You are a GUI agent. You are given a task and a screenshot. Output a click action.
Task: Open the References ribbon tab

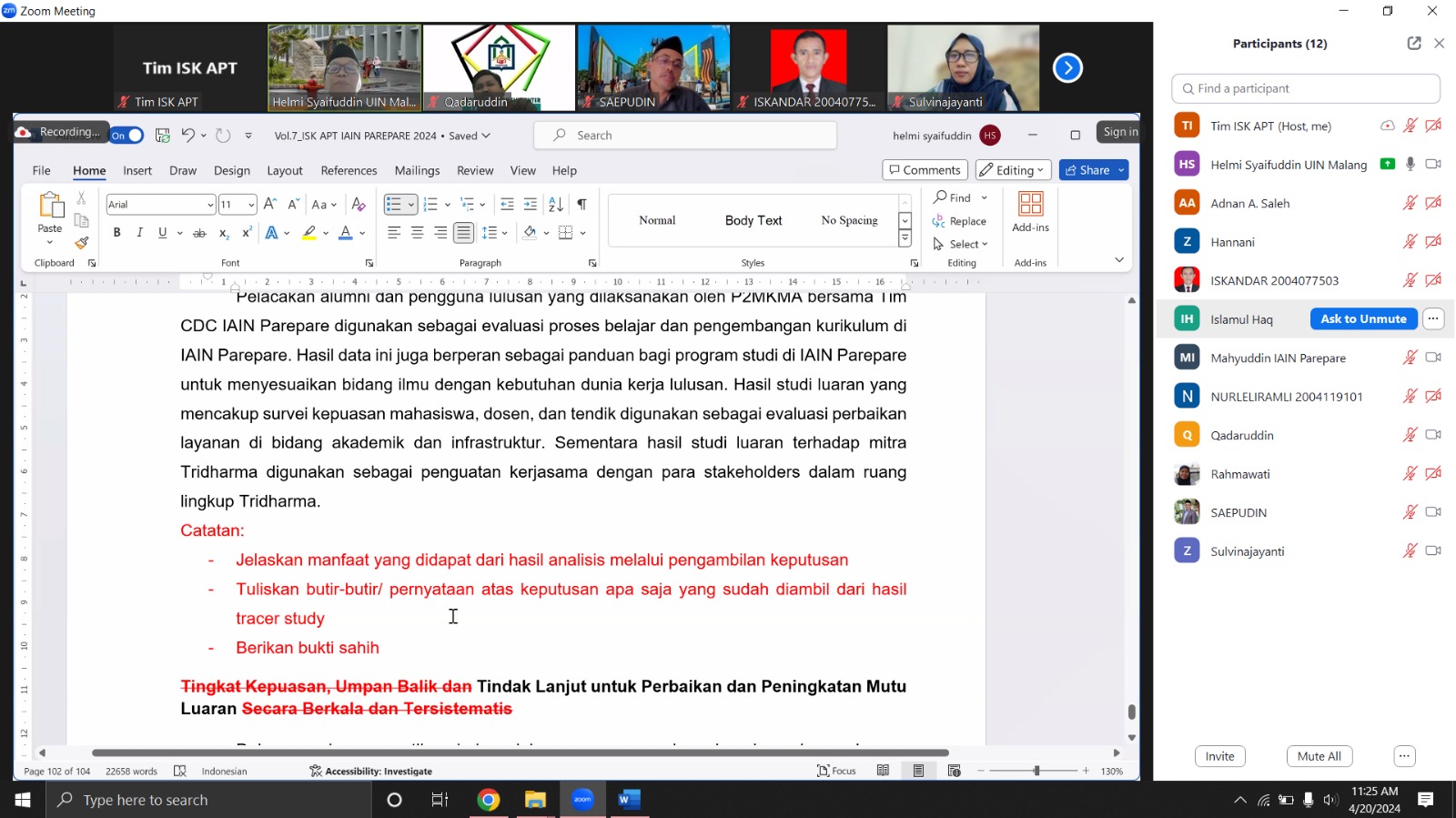(349, 170)
